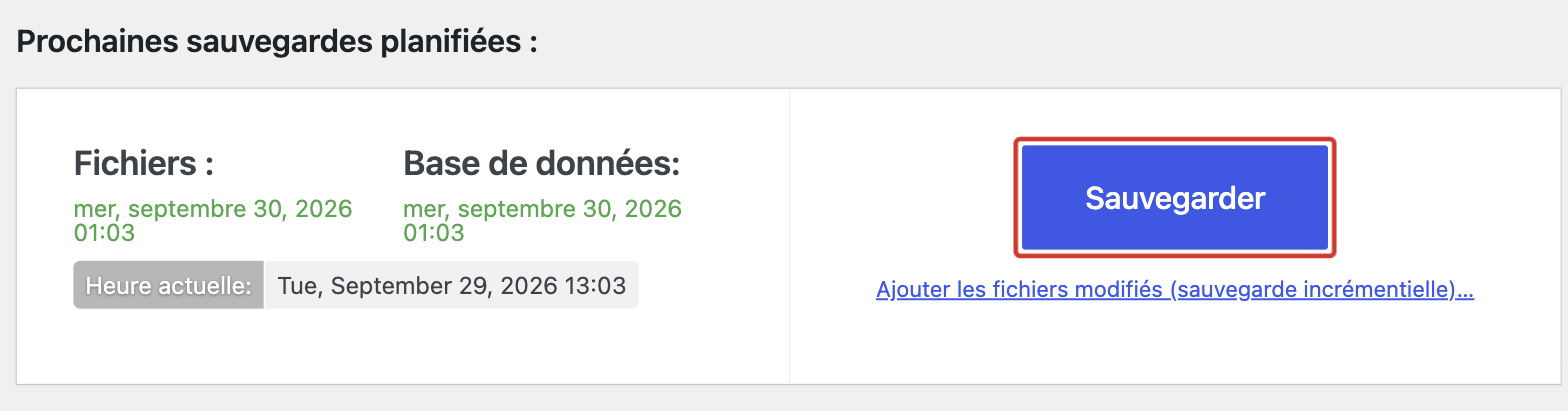Click the green 01:03 time under Base de données
This screenshot has height=411, width=1568.
pyautogui.click(x=434, y=233)
